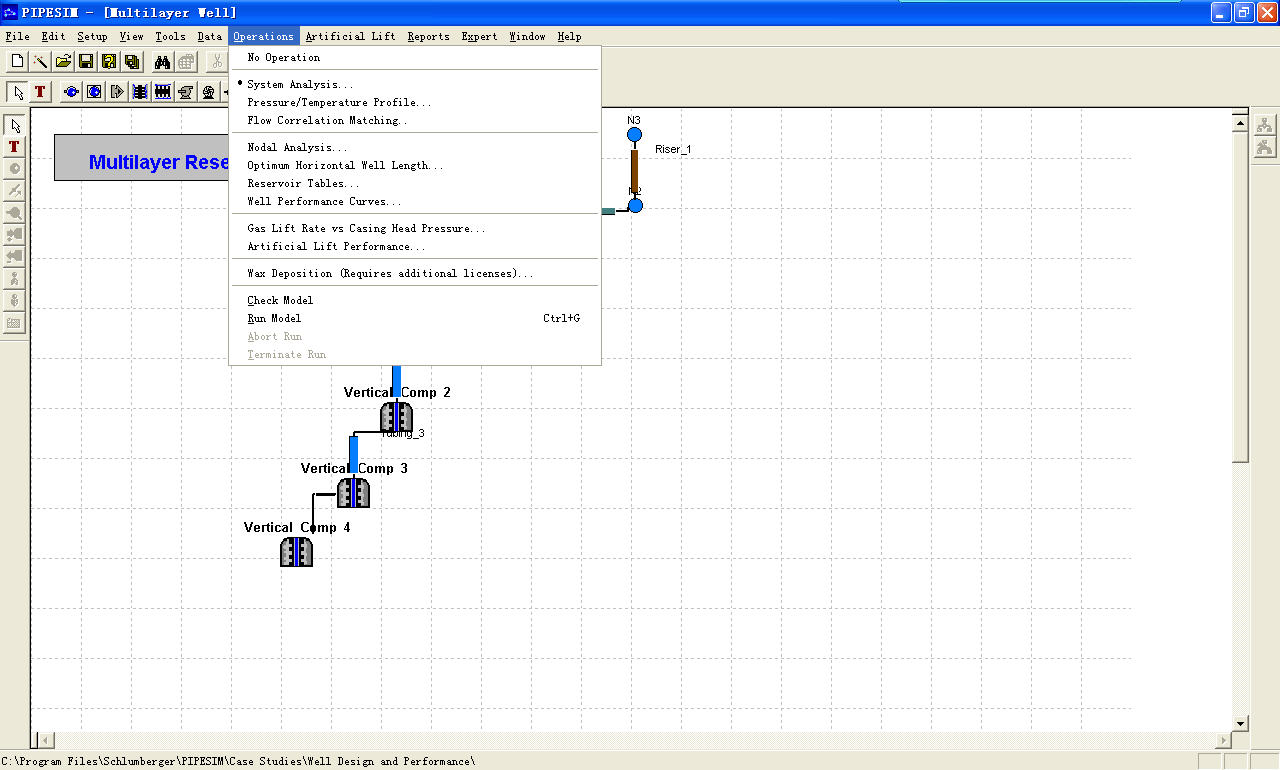1280x770 pixels.
Task: Select the gray arrow source tool
Action: (x=117, y=92)
